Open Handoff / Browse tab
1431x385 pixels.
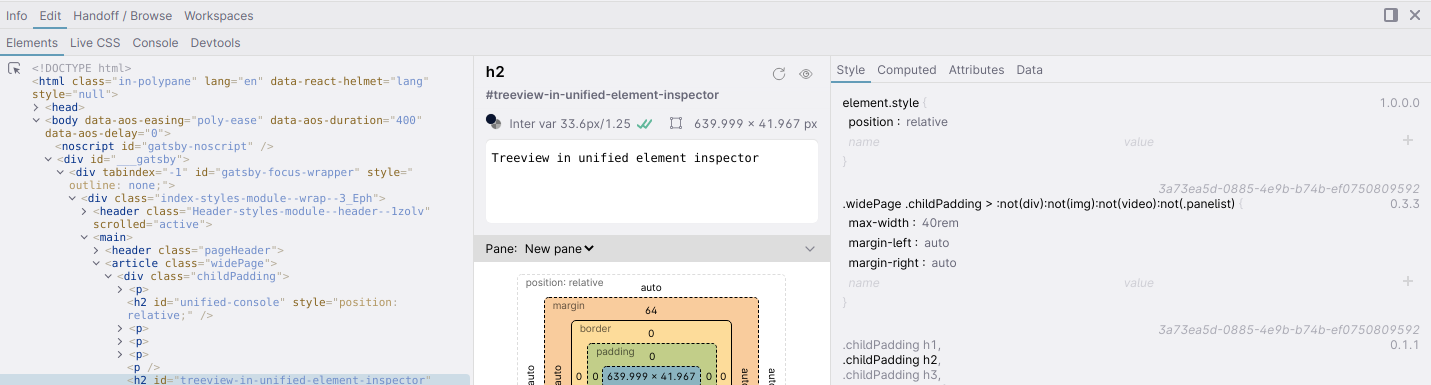123,16
